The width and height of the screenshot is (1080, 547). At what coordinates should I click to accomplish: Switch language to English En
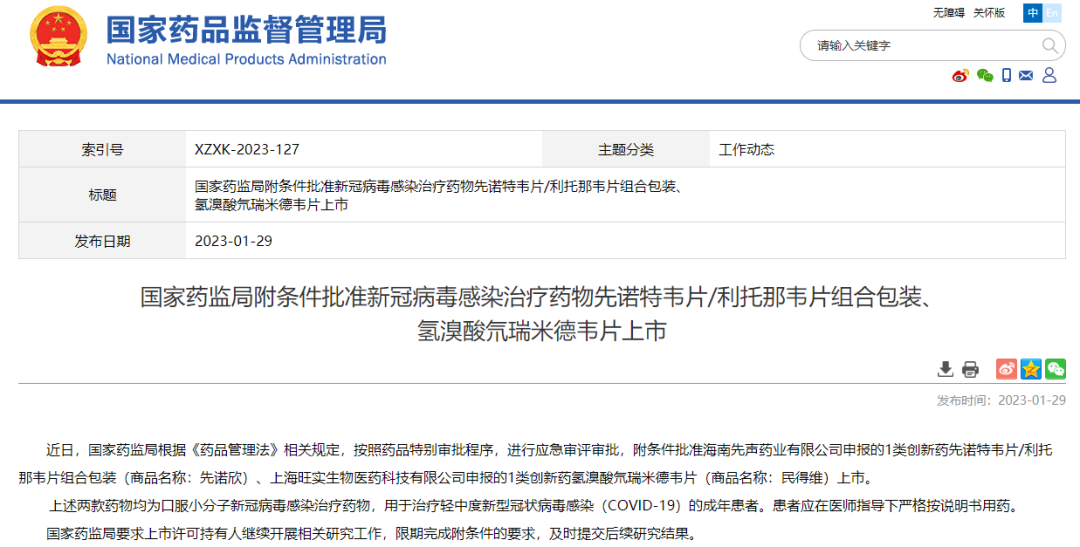click(1051, 13)
